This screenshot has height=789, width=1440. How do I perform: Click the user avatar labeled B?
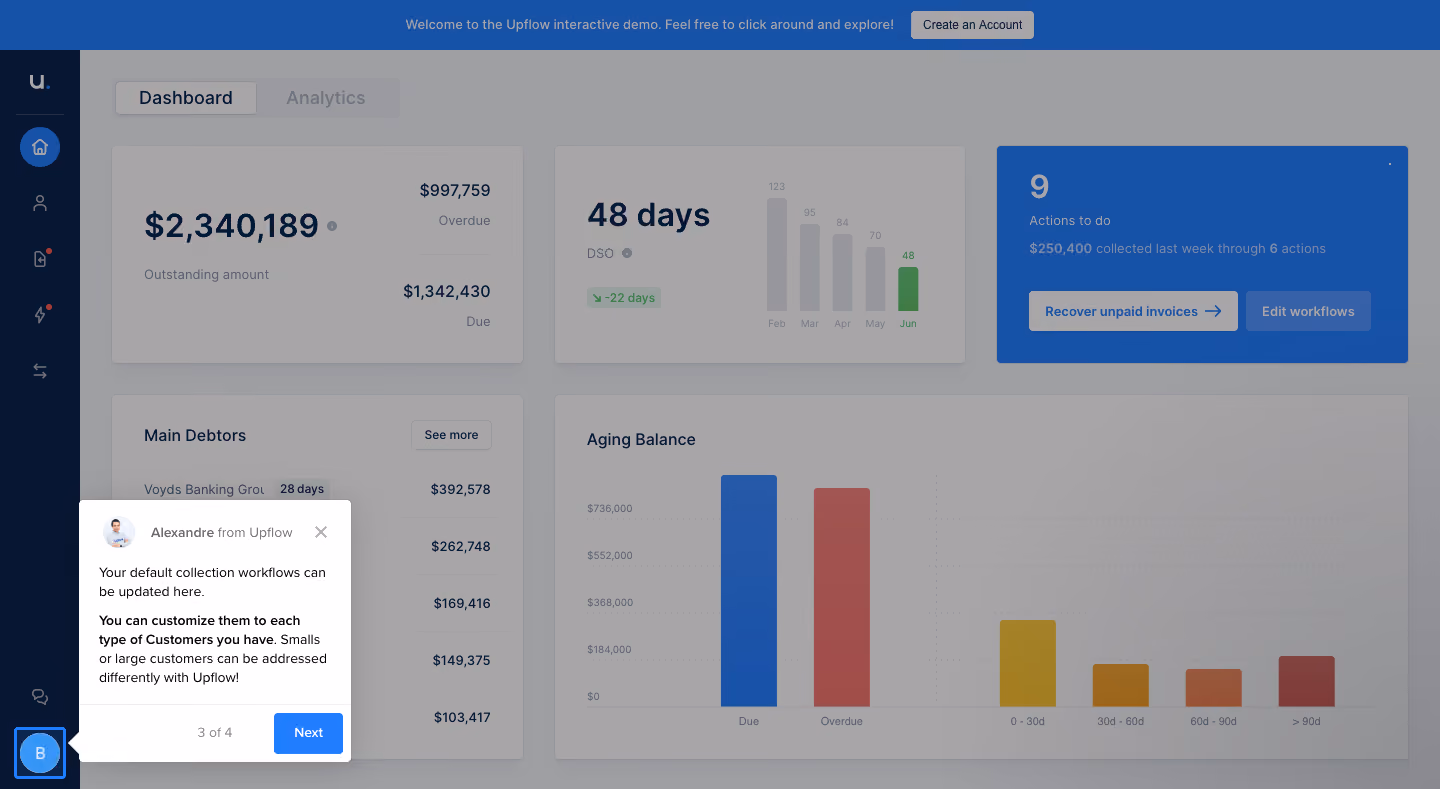click(x=40, y=753)
